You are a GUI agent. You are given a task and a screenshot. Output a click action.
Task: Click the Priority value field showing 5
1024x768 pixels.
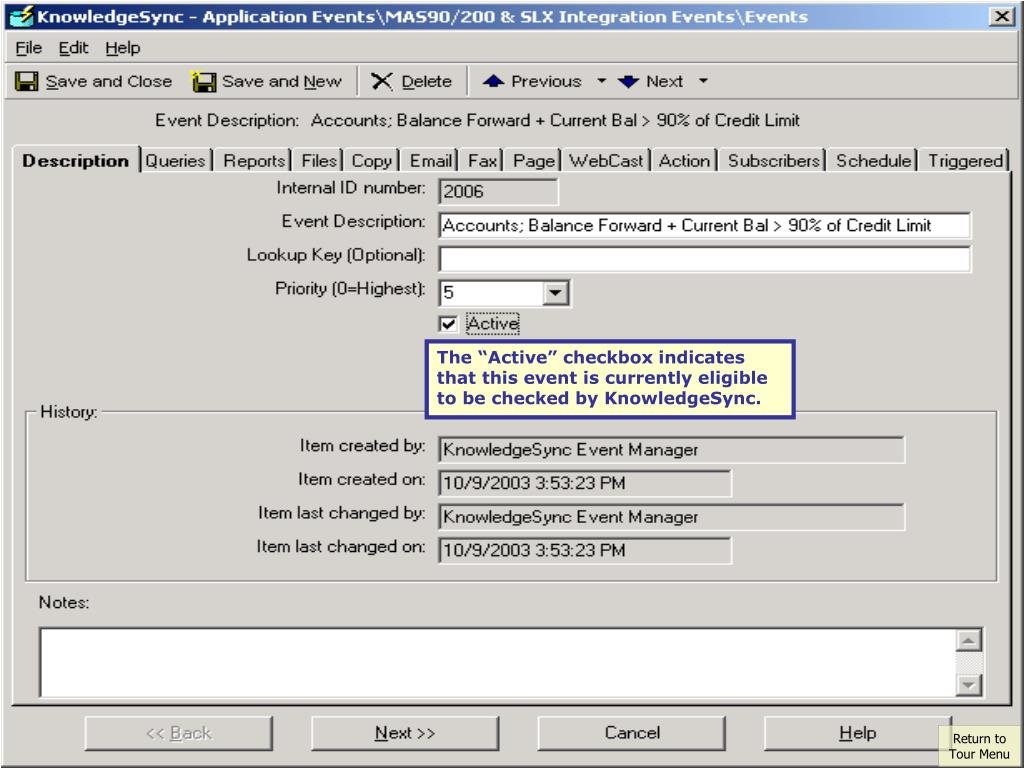coord(491,293)
